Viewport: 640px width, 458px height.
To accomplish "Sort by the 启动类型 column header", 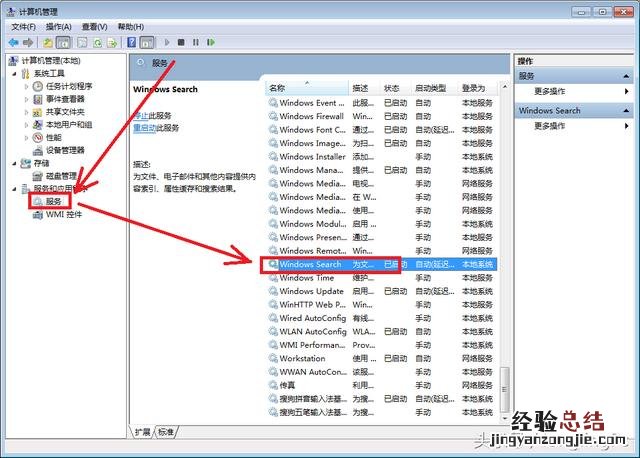I will point(435,88).
